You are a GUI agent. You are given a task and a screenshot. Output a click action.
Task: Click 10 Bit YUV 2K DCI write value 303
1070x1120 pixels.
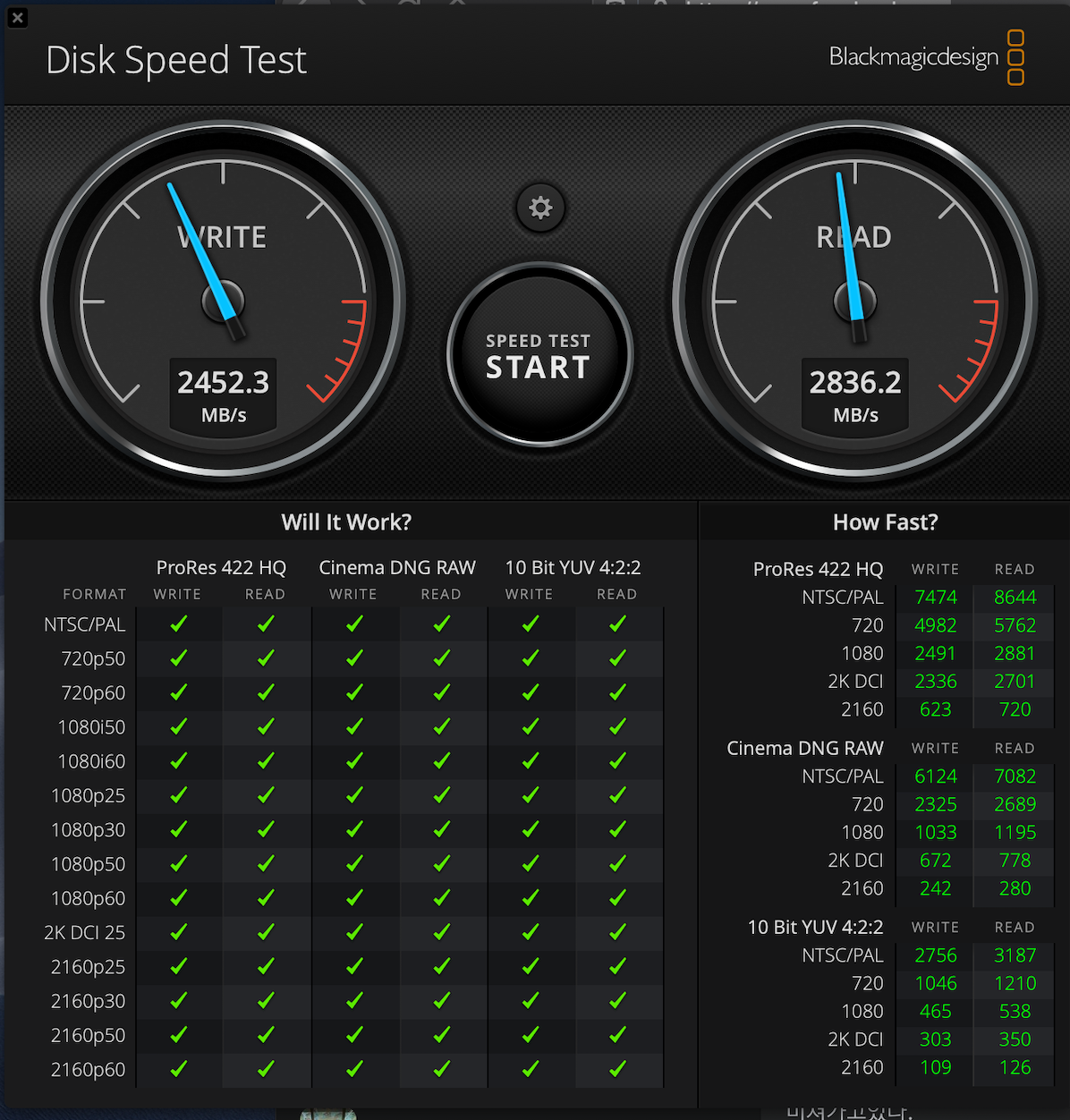pos(936,1039)
